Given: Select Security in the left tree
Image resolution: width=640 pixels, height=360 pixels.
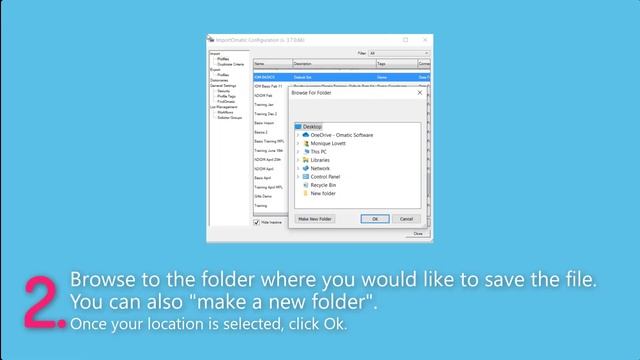Looking at the screenshot, I should point(224,91).
